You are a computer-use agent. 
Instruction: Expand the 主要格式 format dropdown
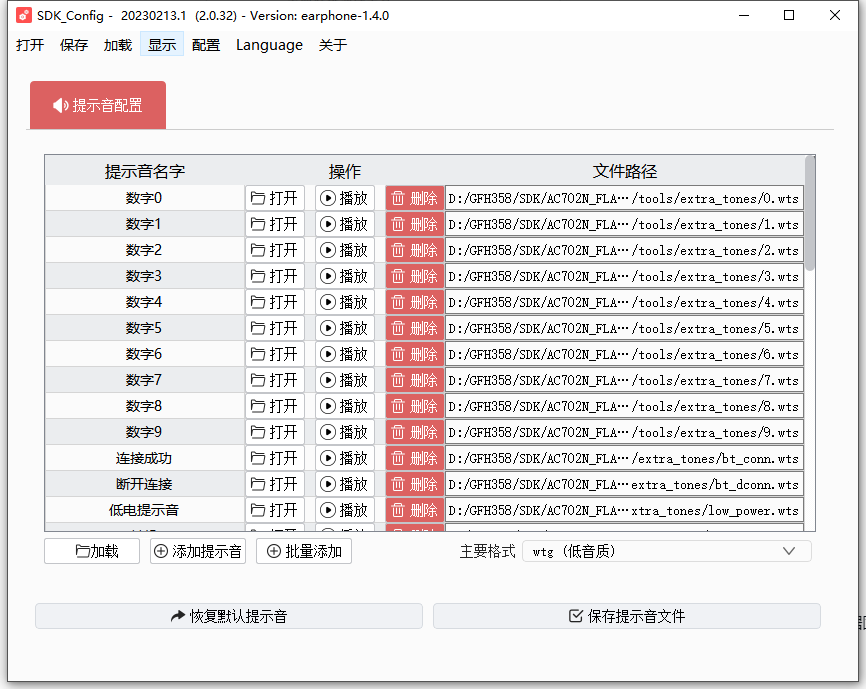(667, 551)
